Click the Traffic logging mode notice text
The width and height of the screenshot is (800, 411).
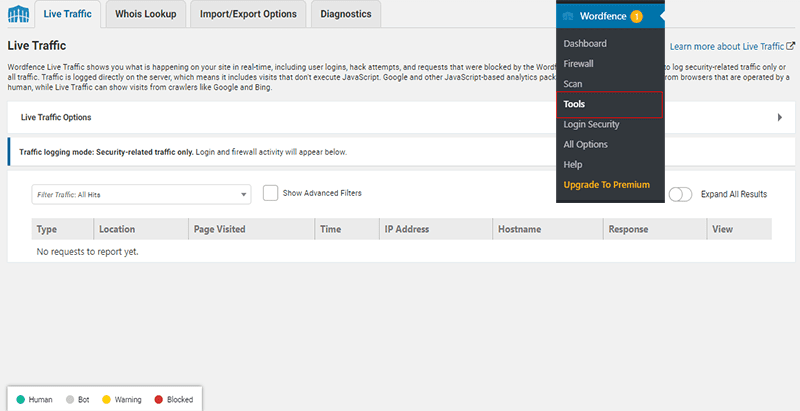183,152
